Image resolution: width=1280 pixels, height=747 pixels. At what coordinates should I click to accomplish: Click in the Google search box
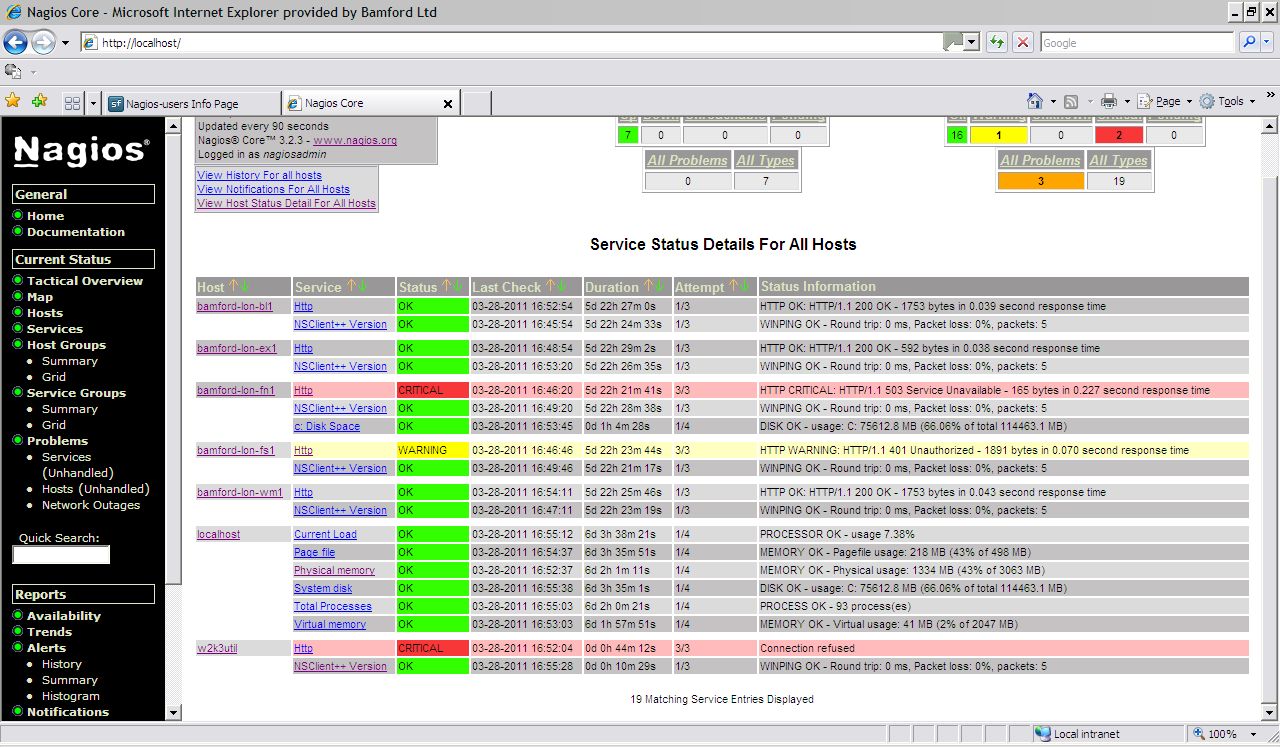point(1137,42)
